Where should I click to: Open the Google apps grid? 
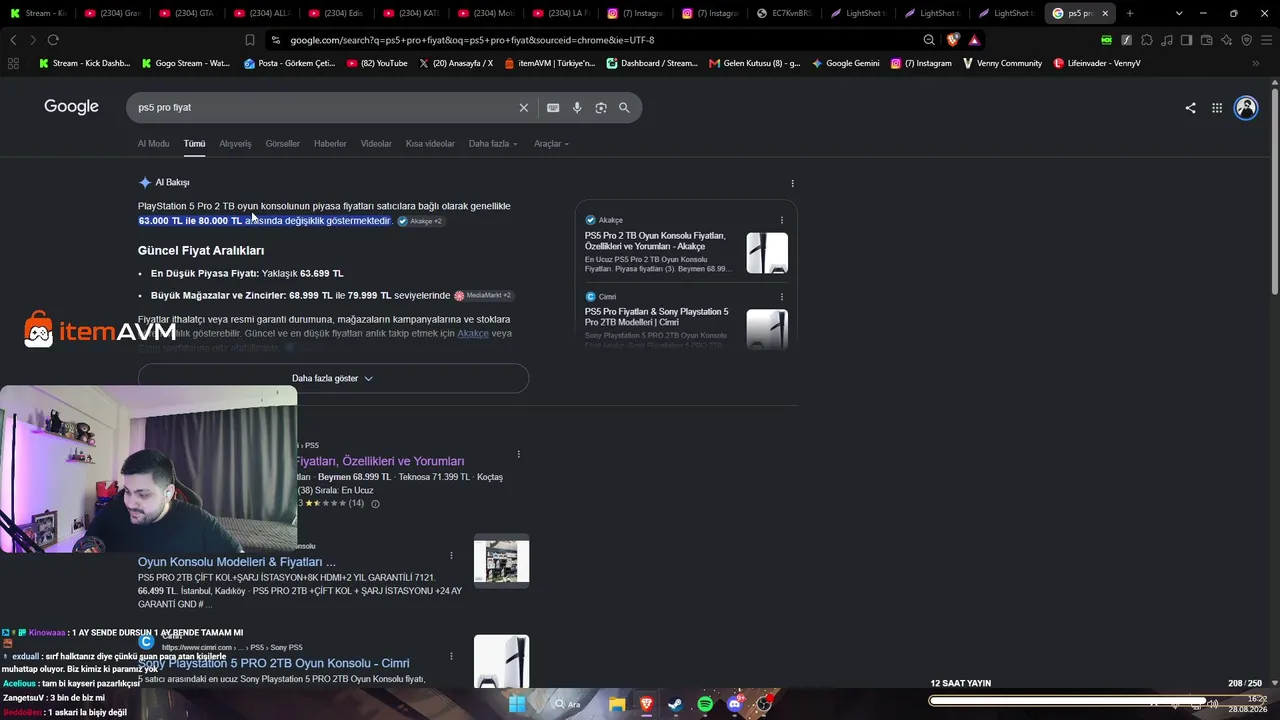pyautogui.click(x=1217, y=108)
